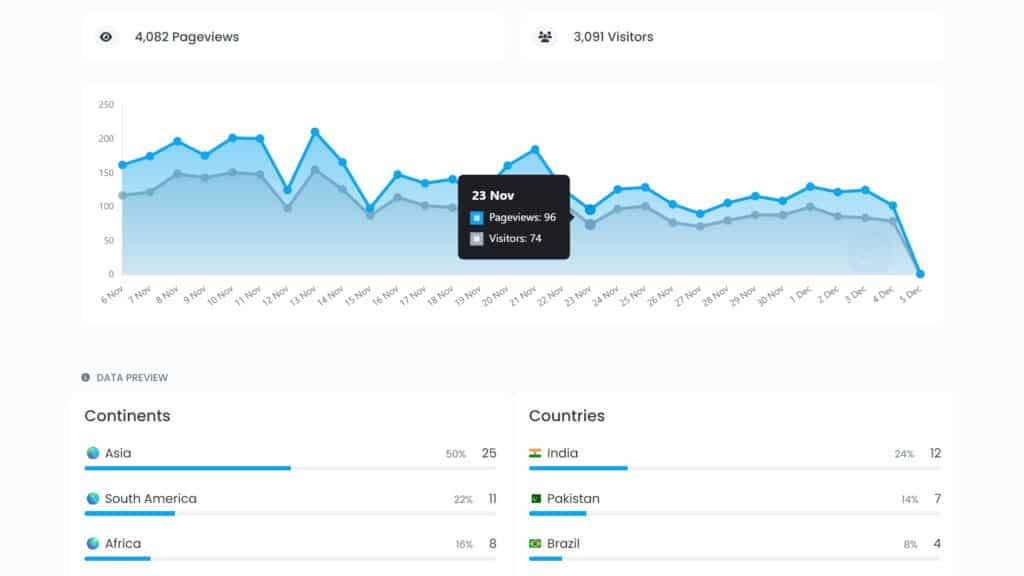Click the visitors group icon
The image size is (1024, 576).
click(x=545, y=37)
